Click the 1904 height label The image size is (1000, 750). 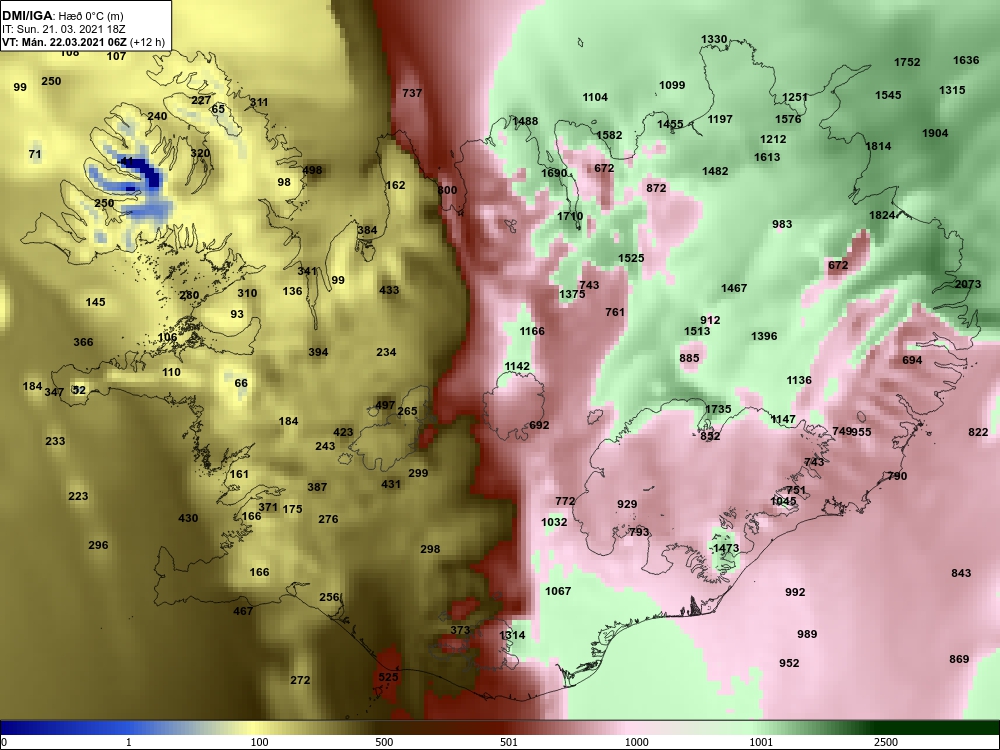click(x=935, y=133)
